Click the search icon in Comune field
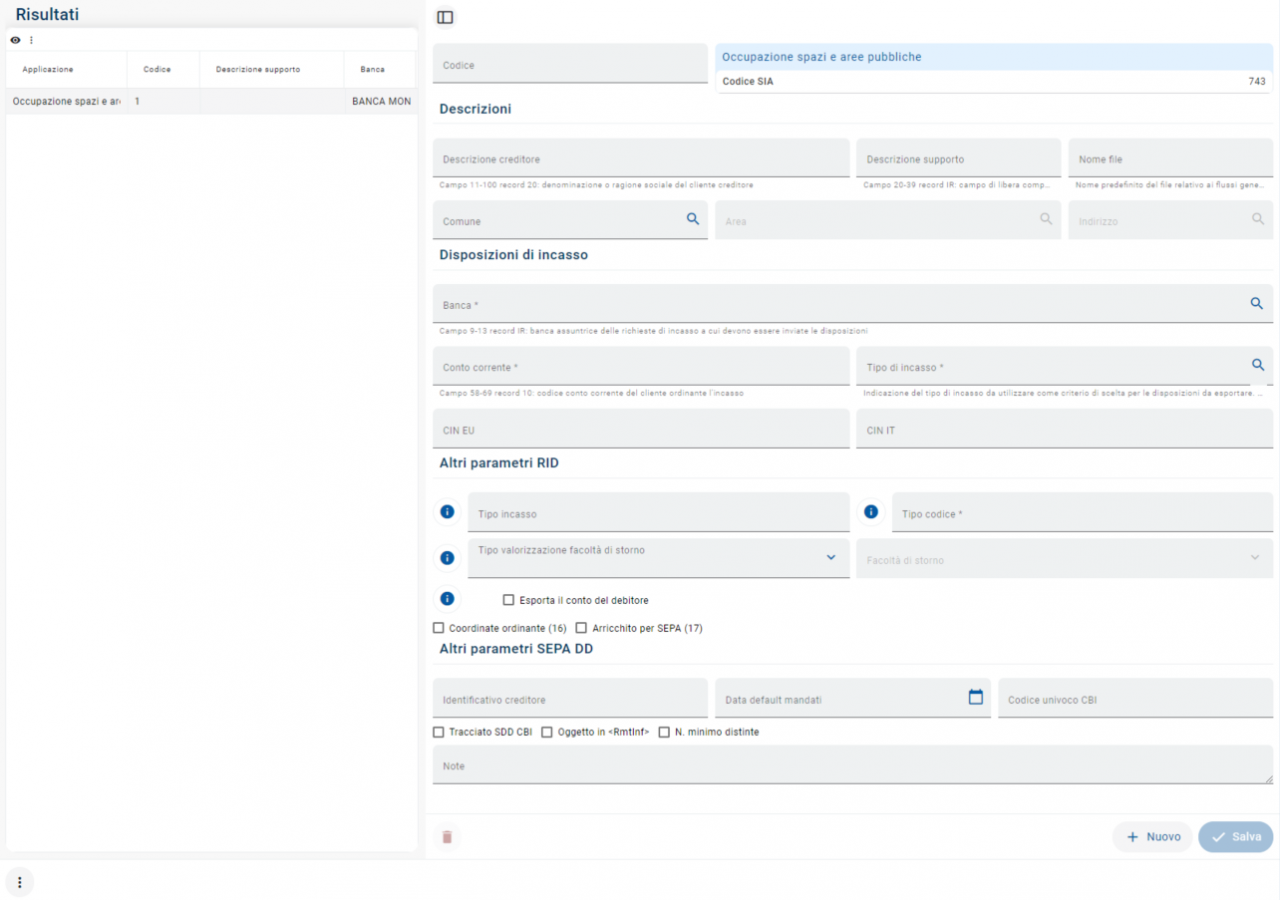 tap(692, 219)
